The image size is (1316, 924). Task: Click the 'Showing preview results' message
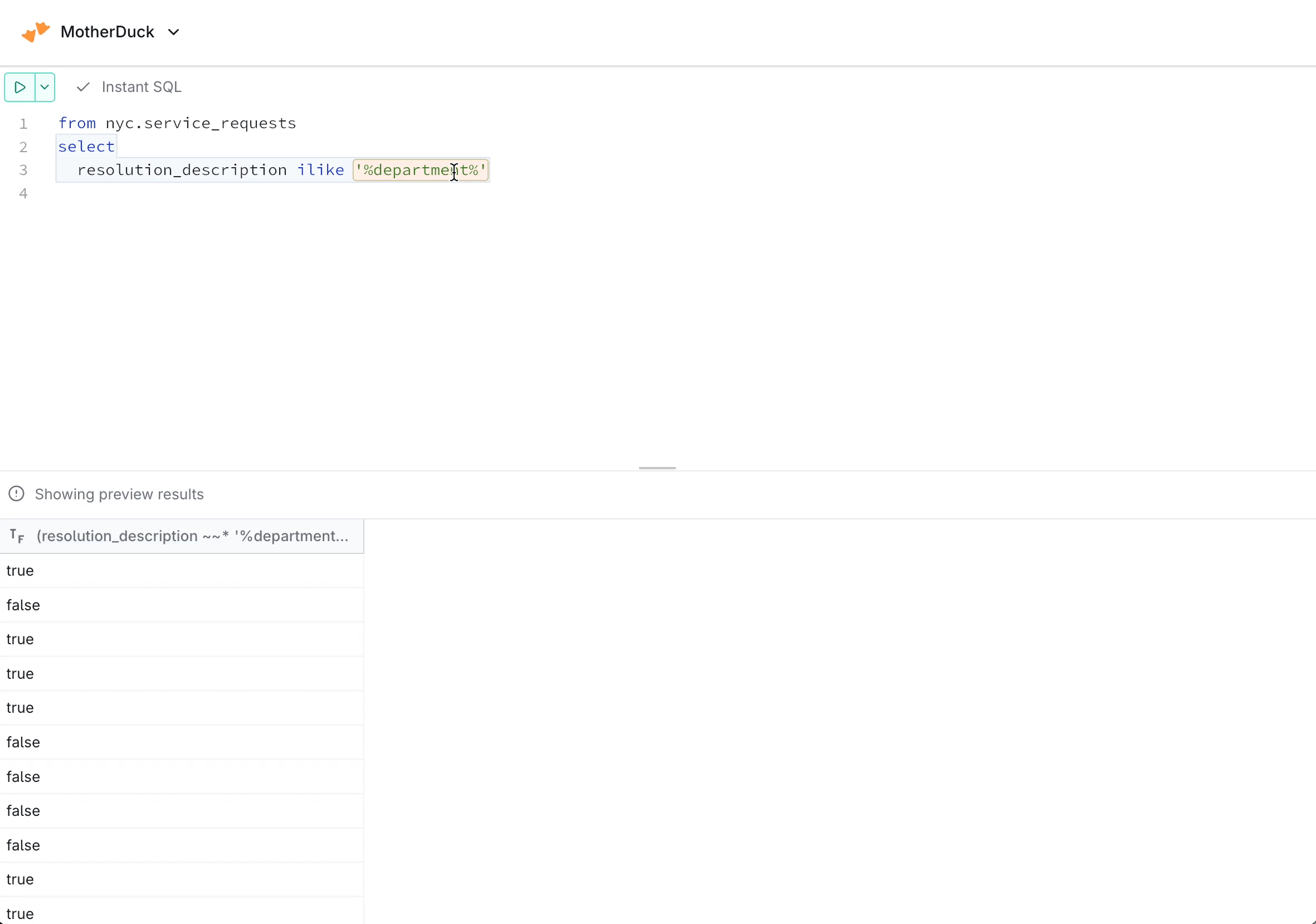point(119,494)
